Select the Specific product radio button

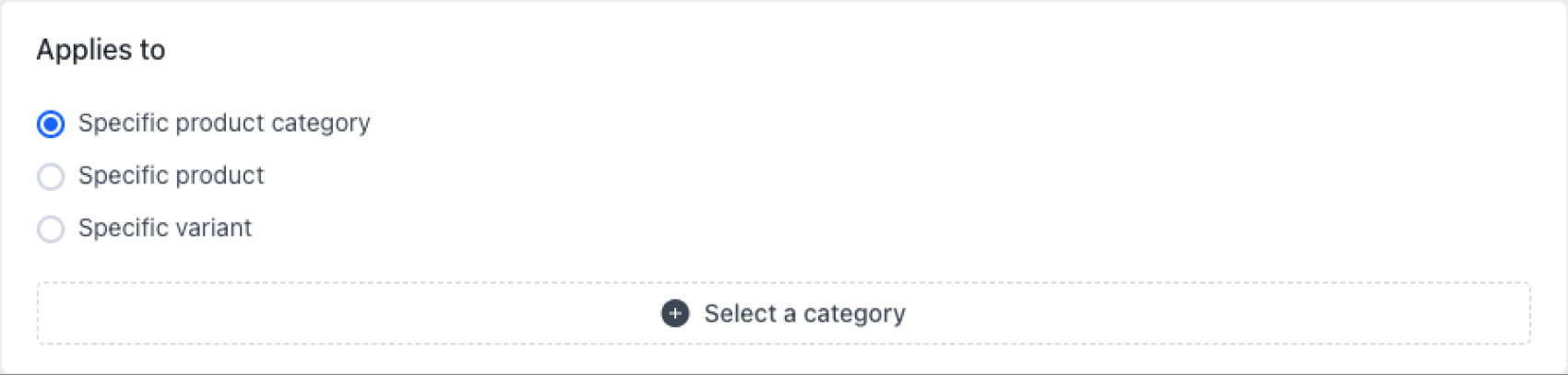[51, 176]
